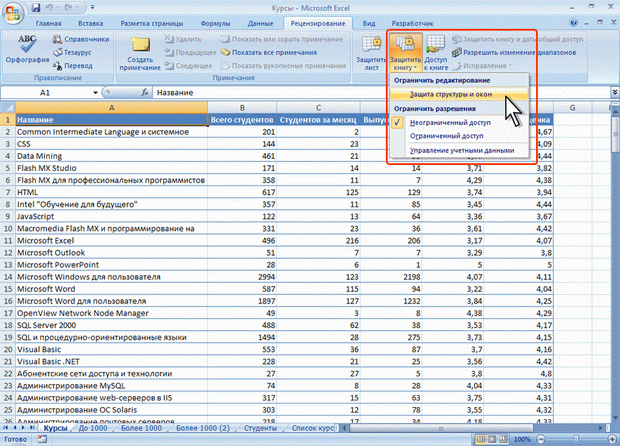Open the Тезаурус tool

tap(72, 52)
